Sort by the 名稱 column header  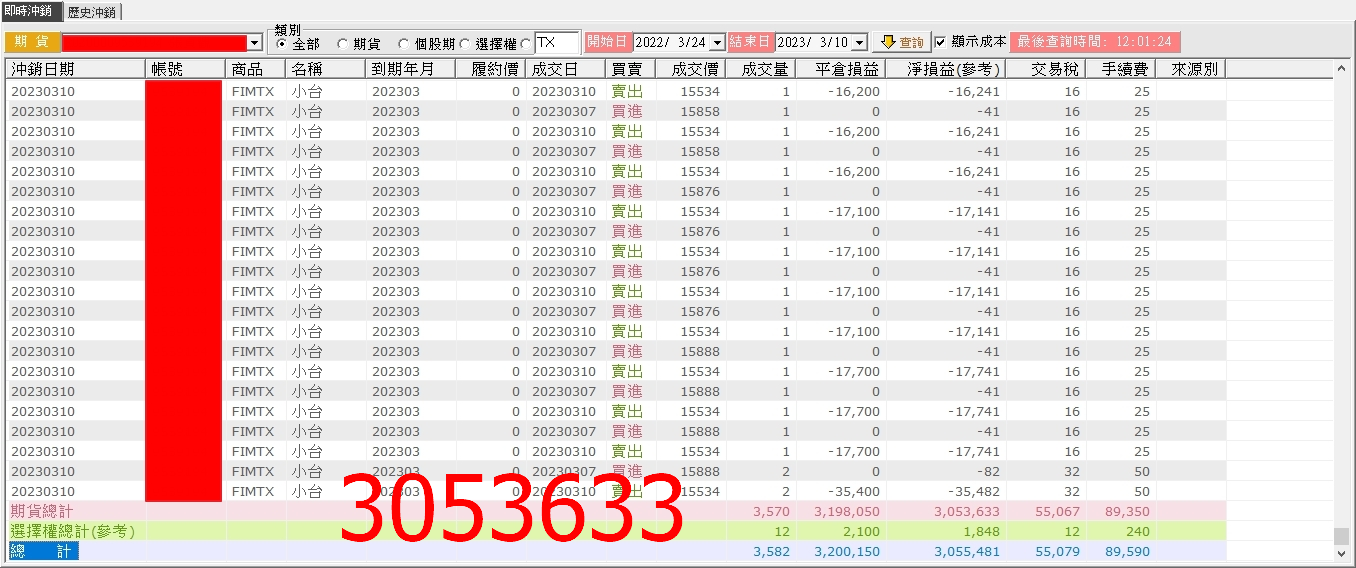(326, 69)
